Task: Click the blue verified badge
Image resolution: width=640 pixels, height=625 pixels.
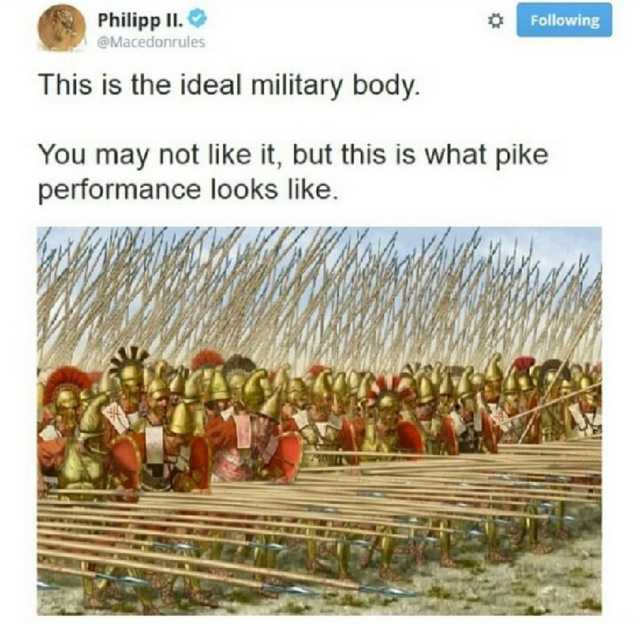Action: [198, 19]
